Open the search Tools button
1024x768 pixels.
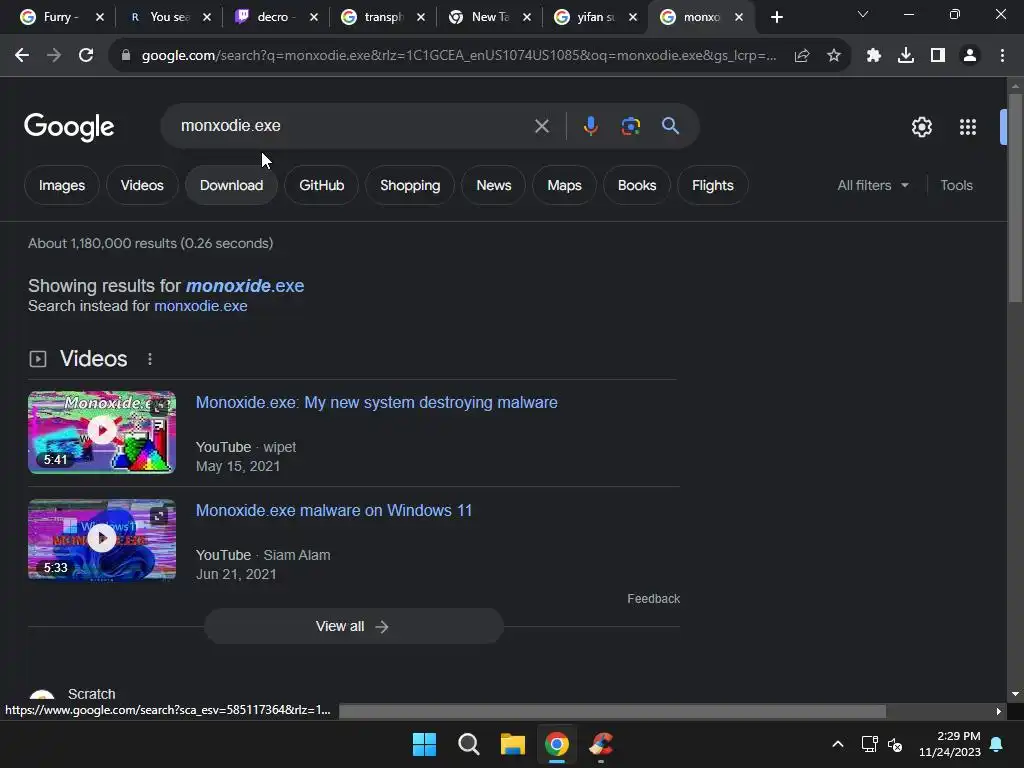956,185
